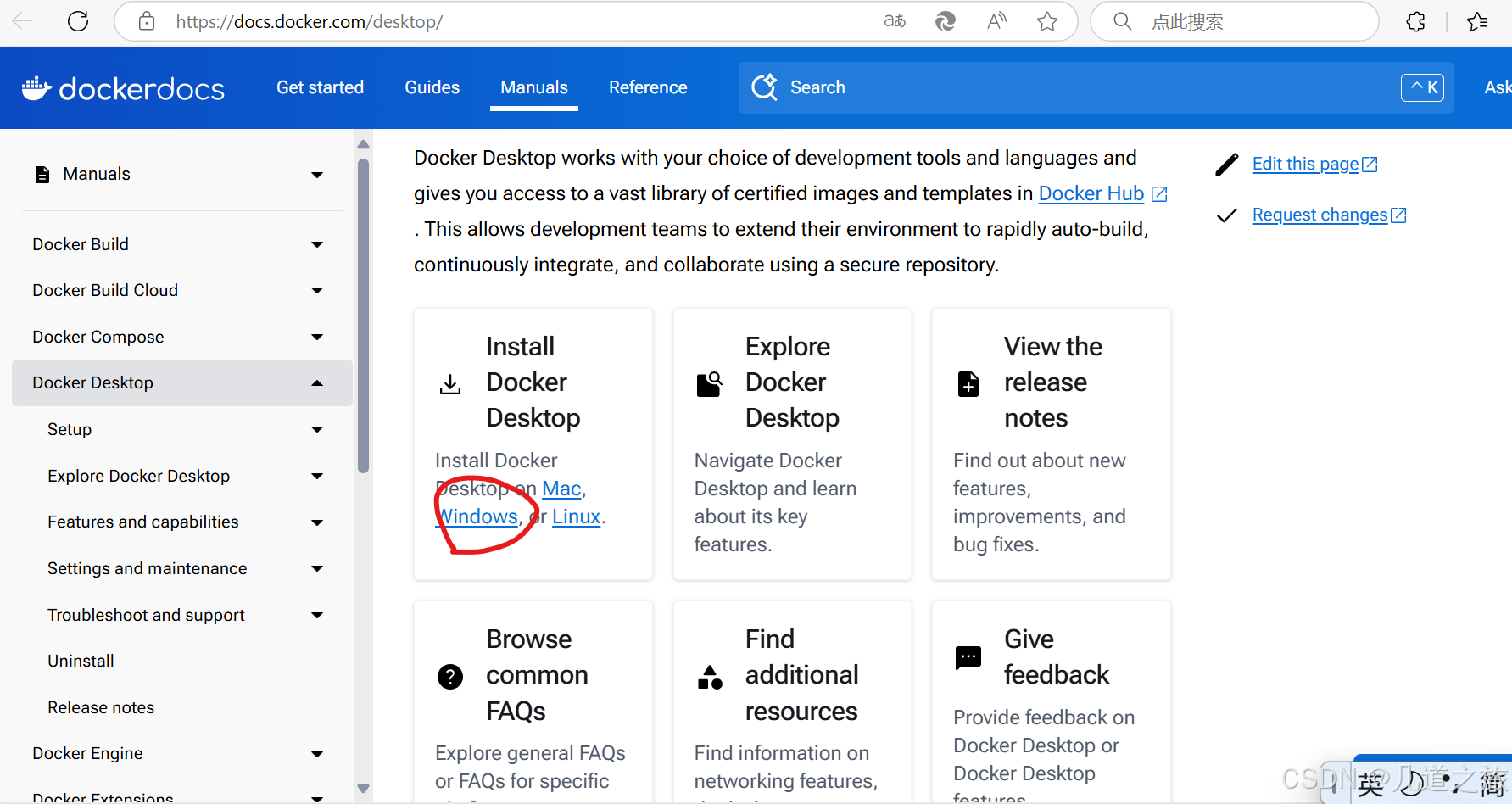The image size is (1512, 804).
Task: Add page to browser favorites star
Action: 1048,21
